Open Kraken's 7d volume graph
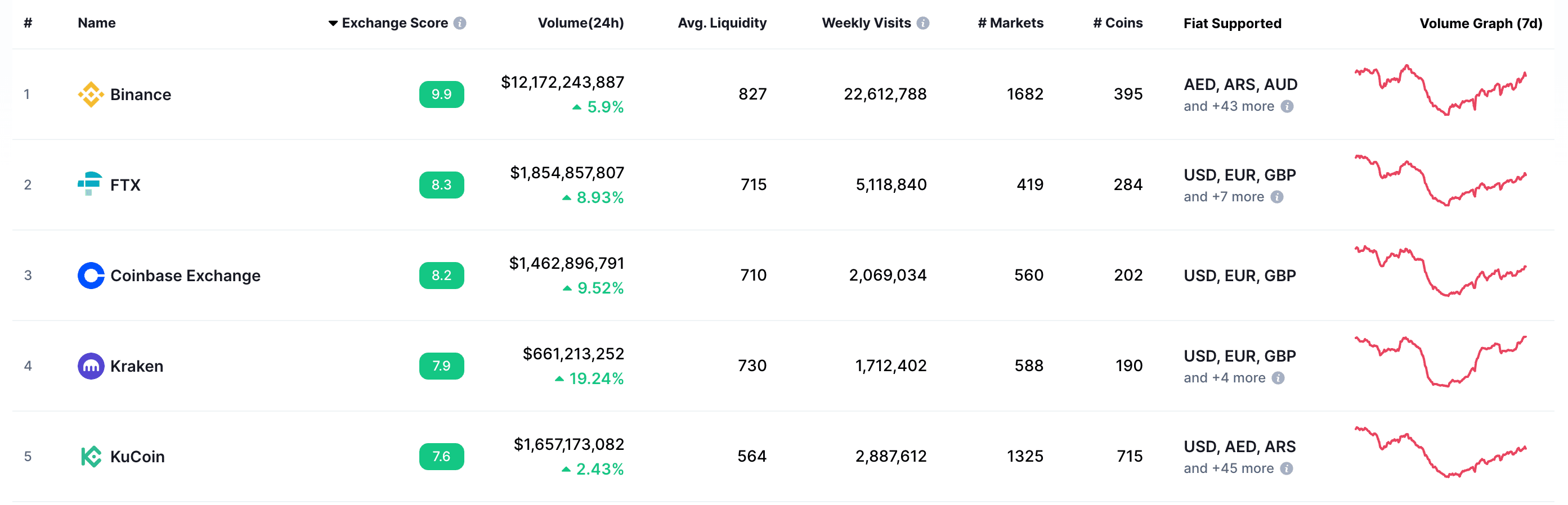This screenshot has height=505, width=1568. pyautogui.click(x=1440, y=362)
